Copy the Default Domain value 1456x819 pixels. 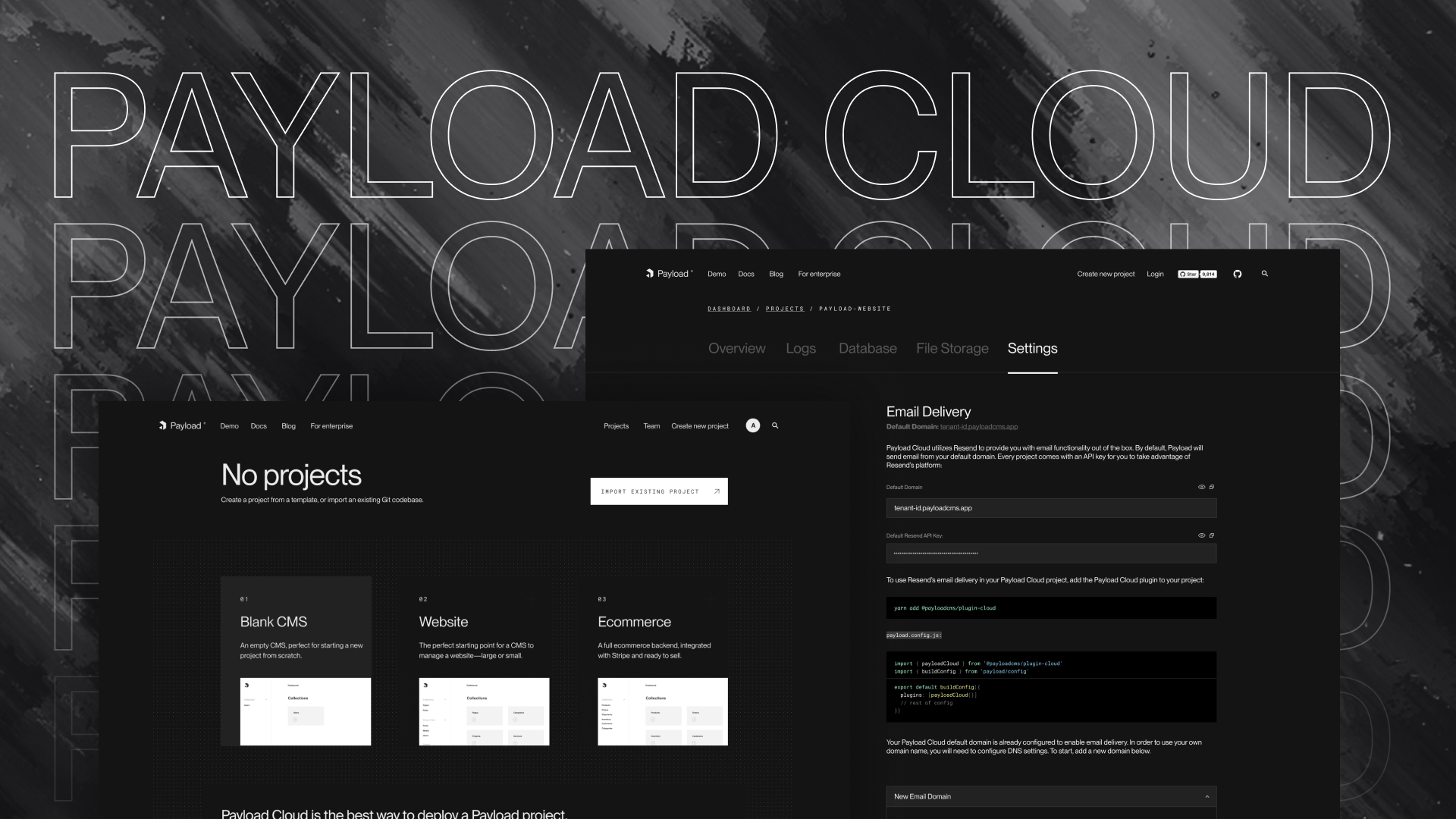pyautogui.click(x=1211, y=487)
